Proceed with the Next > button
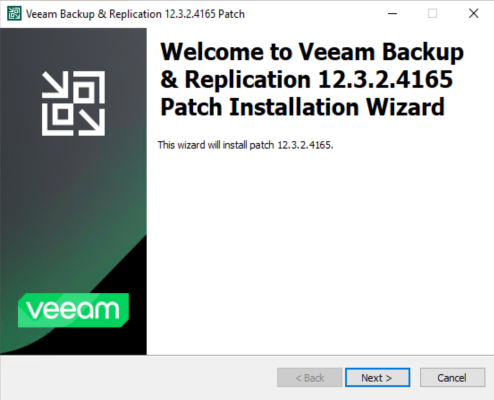 pos(377,378)
